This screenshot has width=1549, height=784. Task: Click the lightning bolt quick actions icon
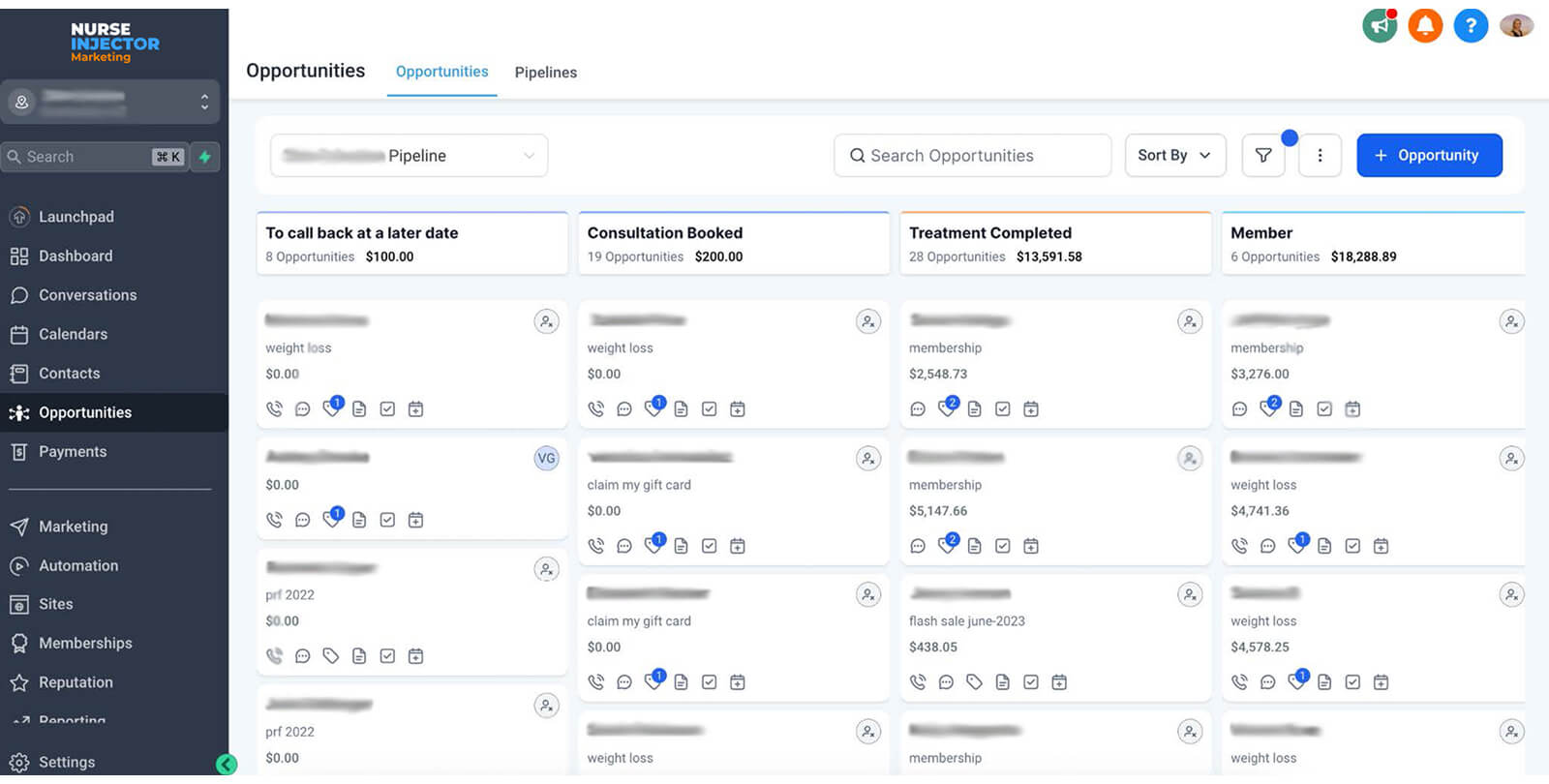coord(205,157)
